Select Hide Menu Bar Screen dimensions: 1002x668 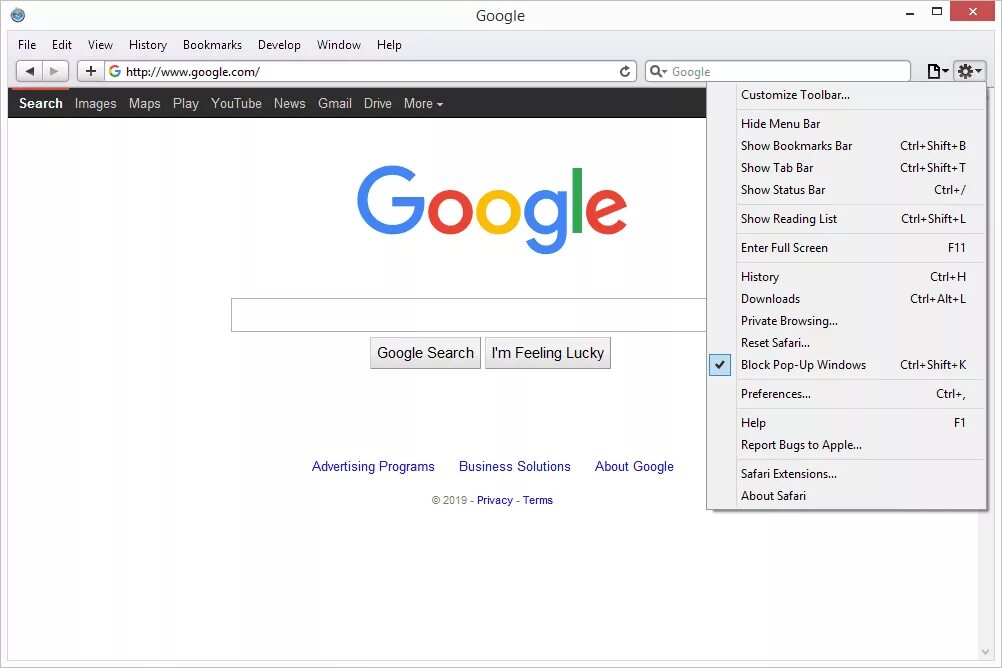(x=847, y=123)
